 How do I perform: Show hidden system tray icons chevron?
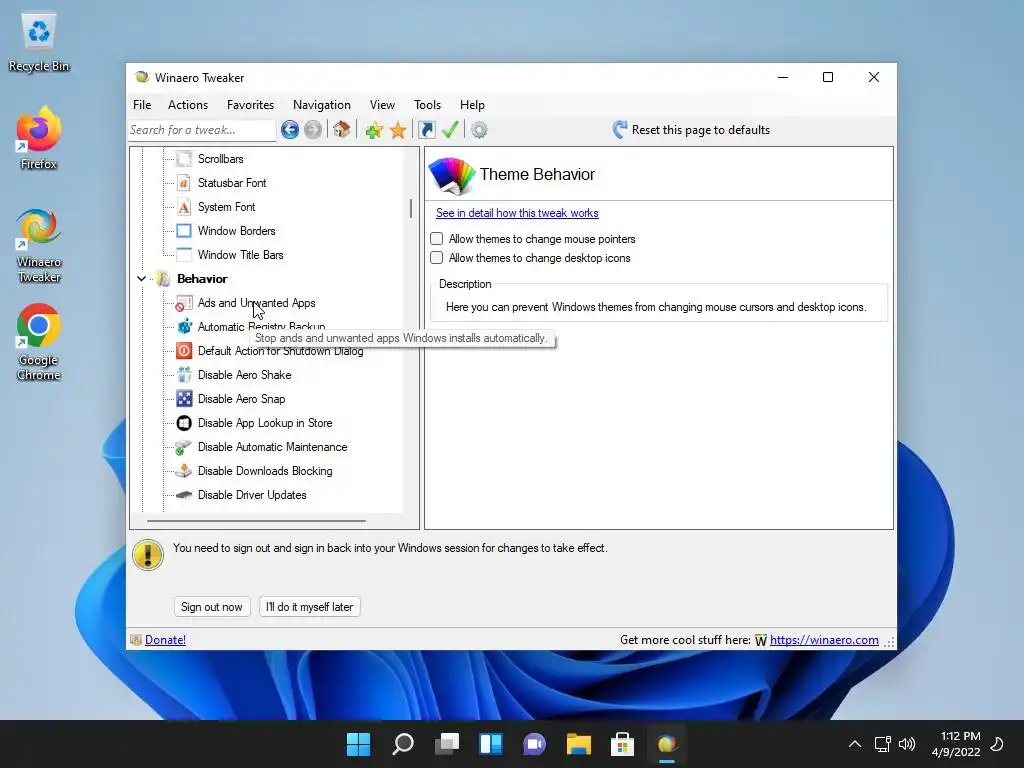tap(854, 744)
